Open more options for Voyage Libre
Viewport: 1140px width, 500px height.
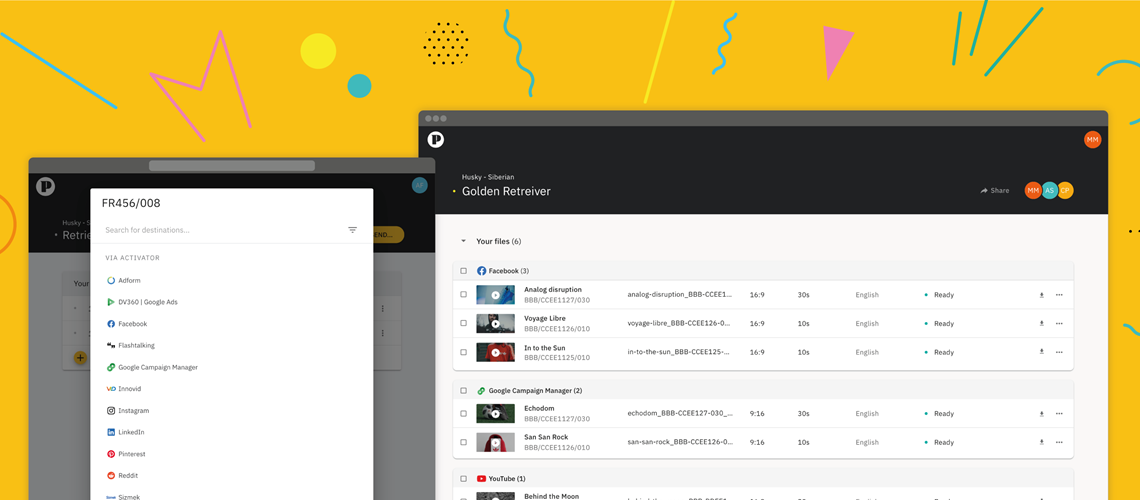[1059, 324]
